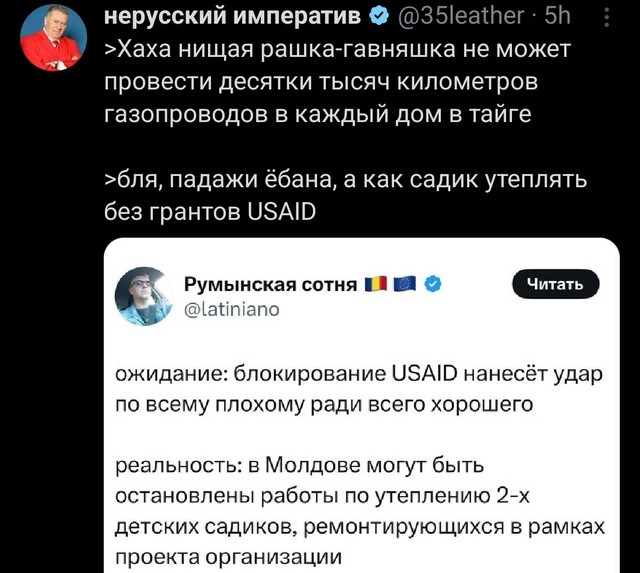Image resolution: width=640 pixels, height=573 pixels.
Task: Click the Romanian flag emoji icon
Action: pyautogui.click(x=376, y=285)
